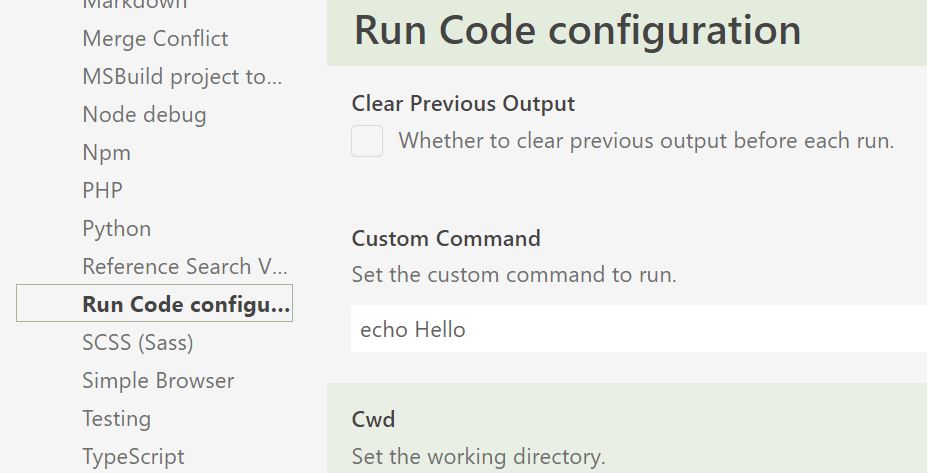Select the Markdown item at list top
The height and width of the screenshot is (473, 927).
[135, 4]
